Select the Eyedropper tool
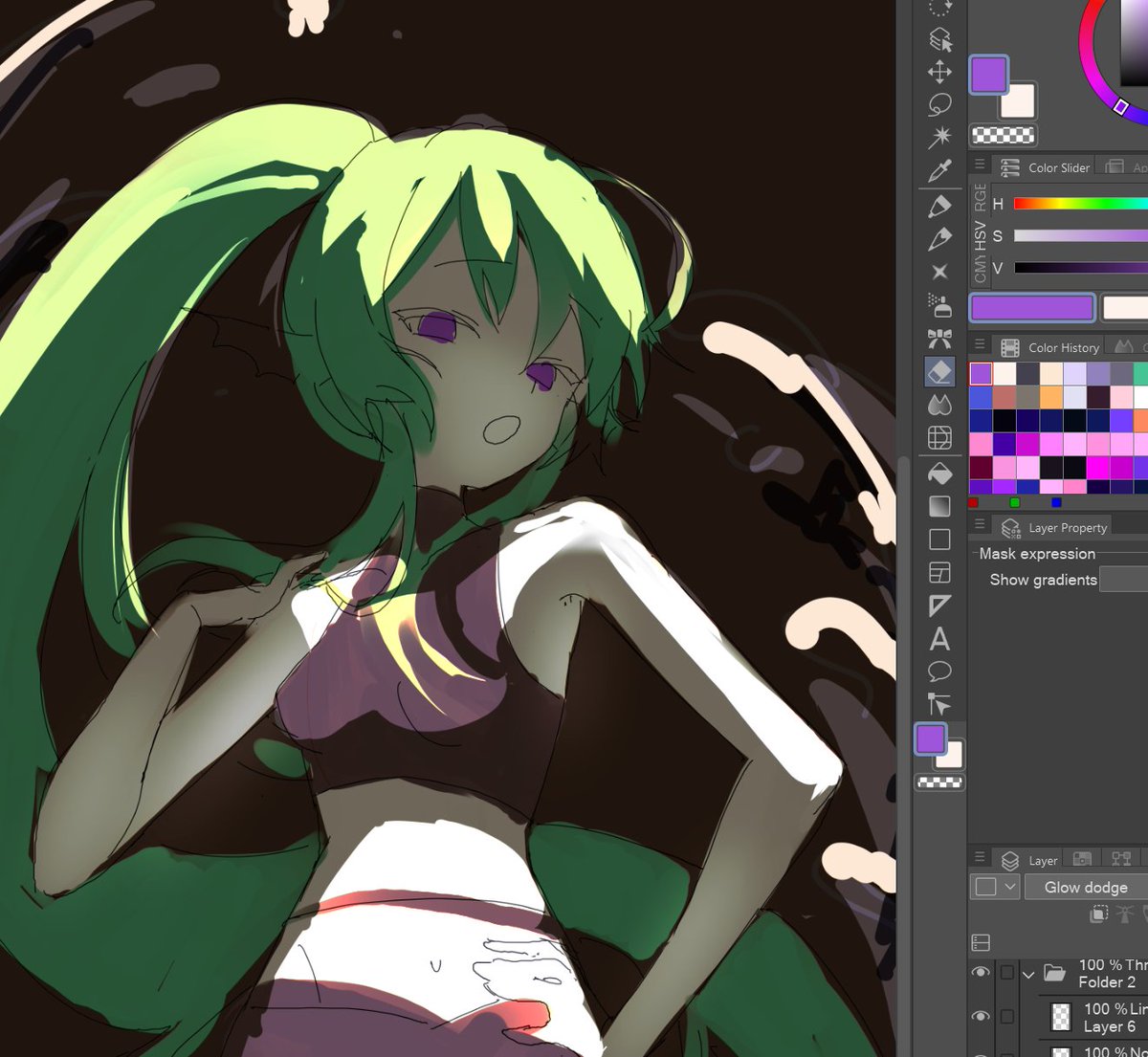The image size is (1148, 1057). pos(940,170)
